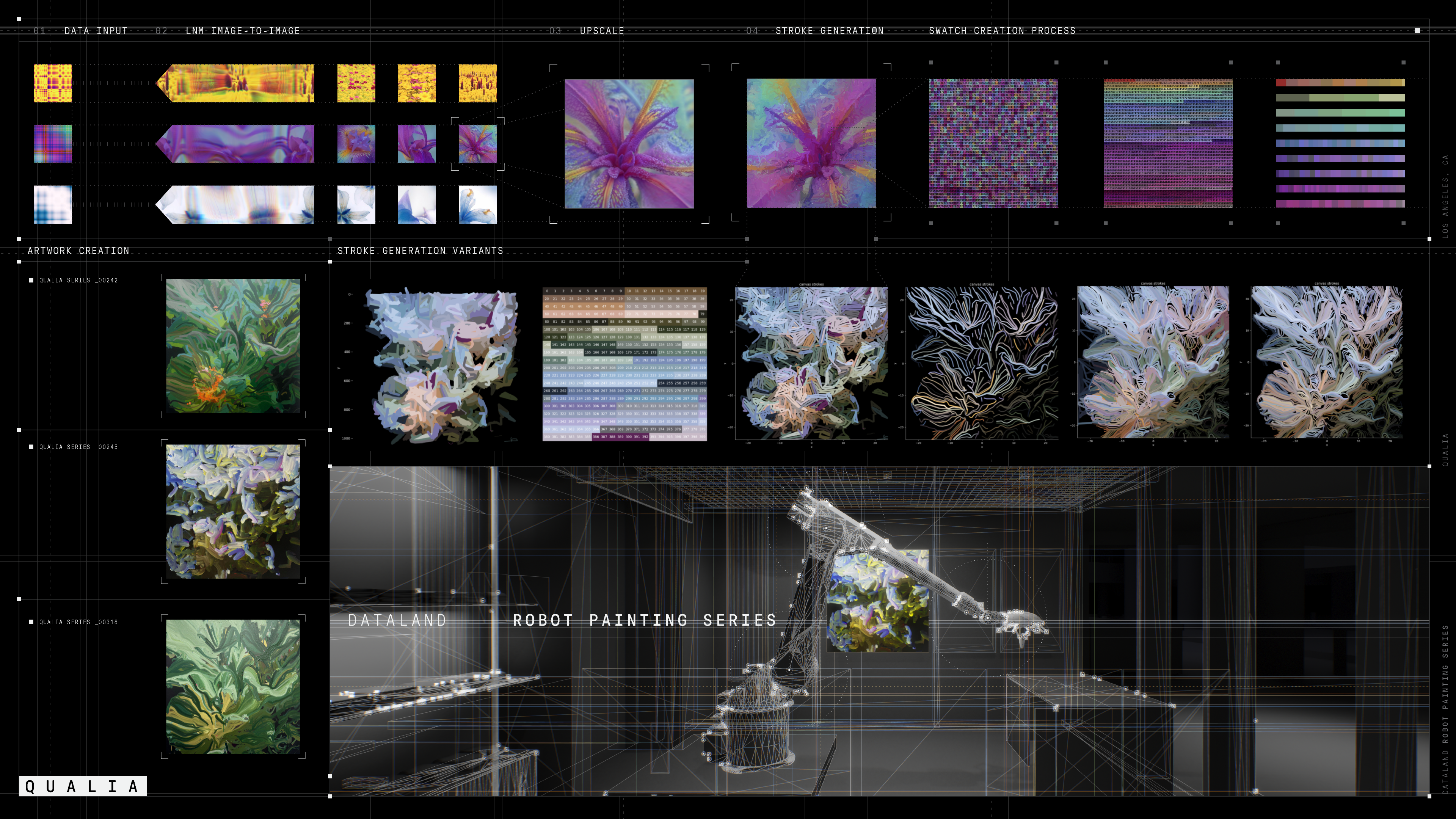Select the elongated white-blue image-to-image strip
1456x819 pixels.
pyautogui.click(x=235, y=205)
